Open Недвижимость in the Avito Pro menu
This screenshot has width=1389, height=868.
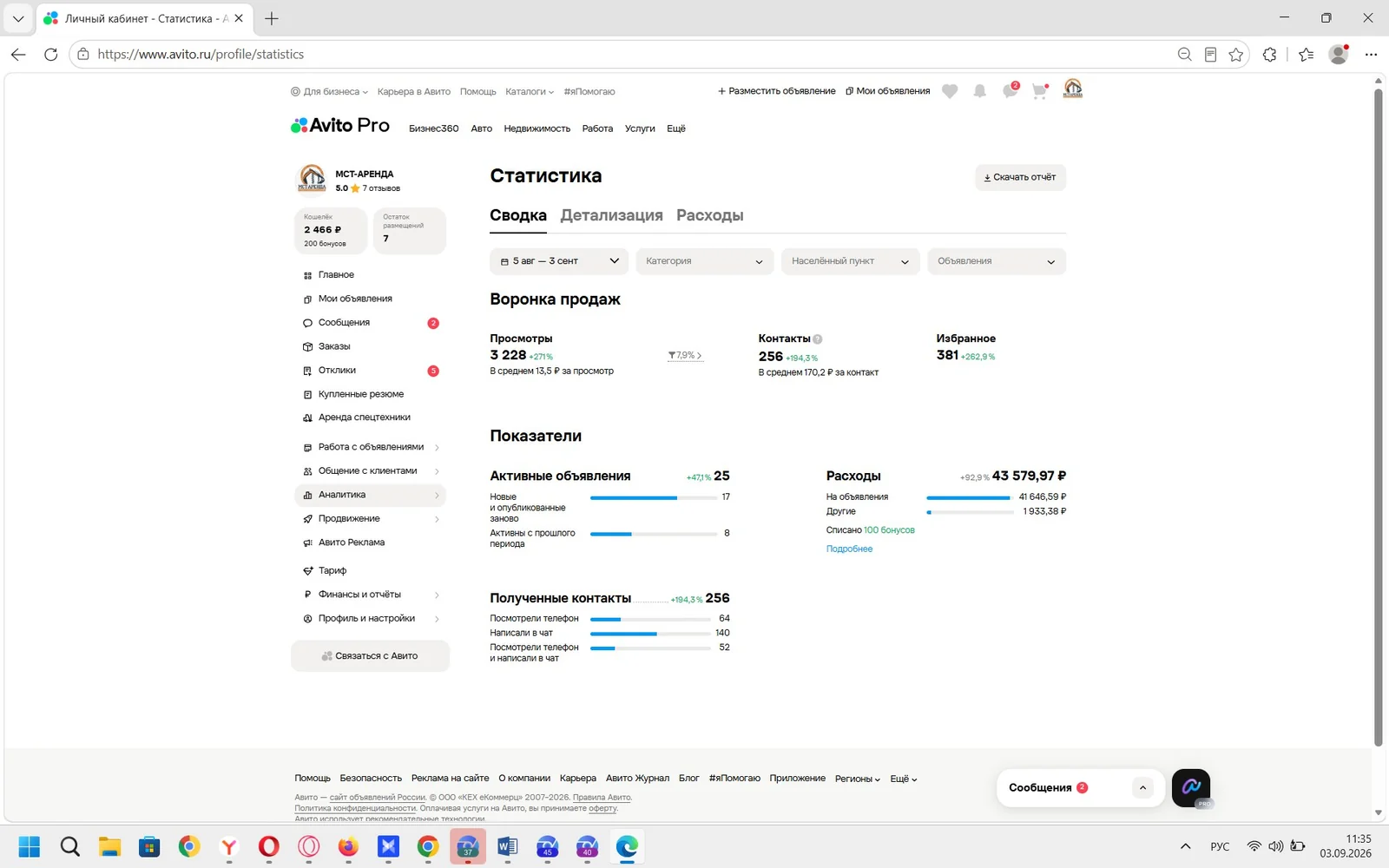pyautogui.click(x=537, y=128)
